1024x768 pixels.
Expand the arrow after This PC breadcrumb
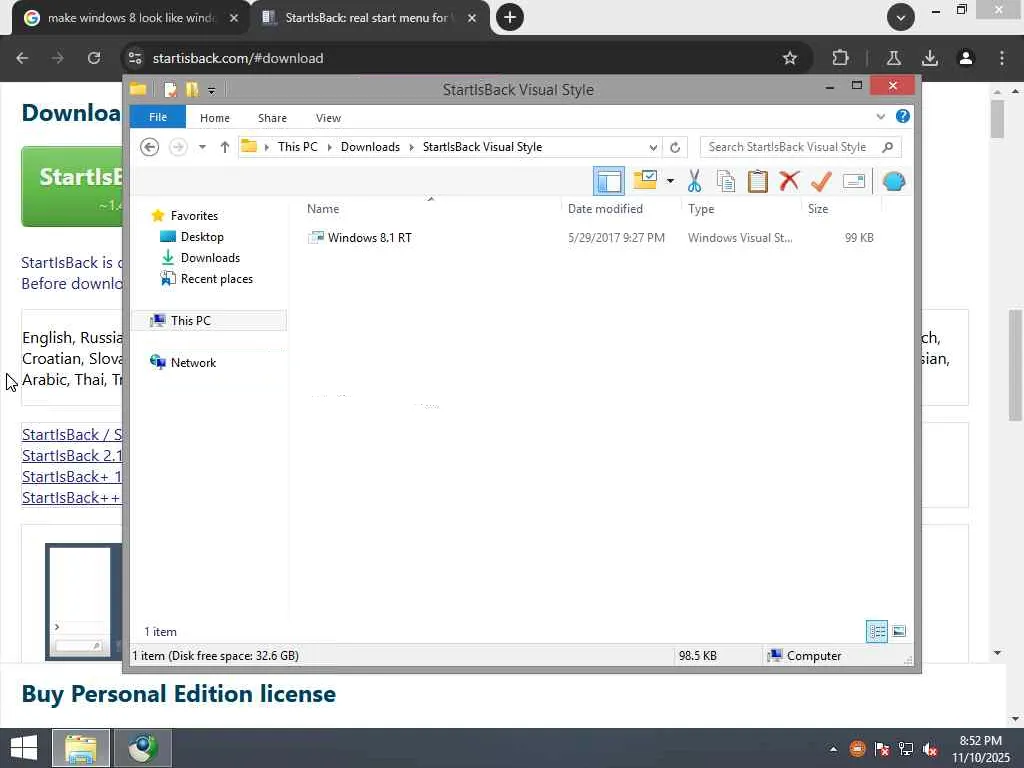click(330, 148)
